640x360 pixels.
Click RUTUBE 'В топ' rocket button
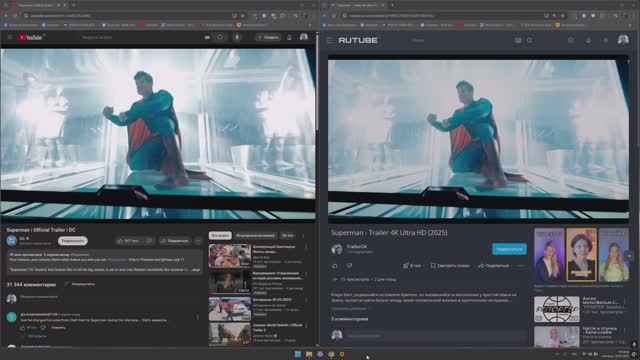(x=411, y=266)
